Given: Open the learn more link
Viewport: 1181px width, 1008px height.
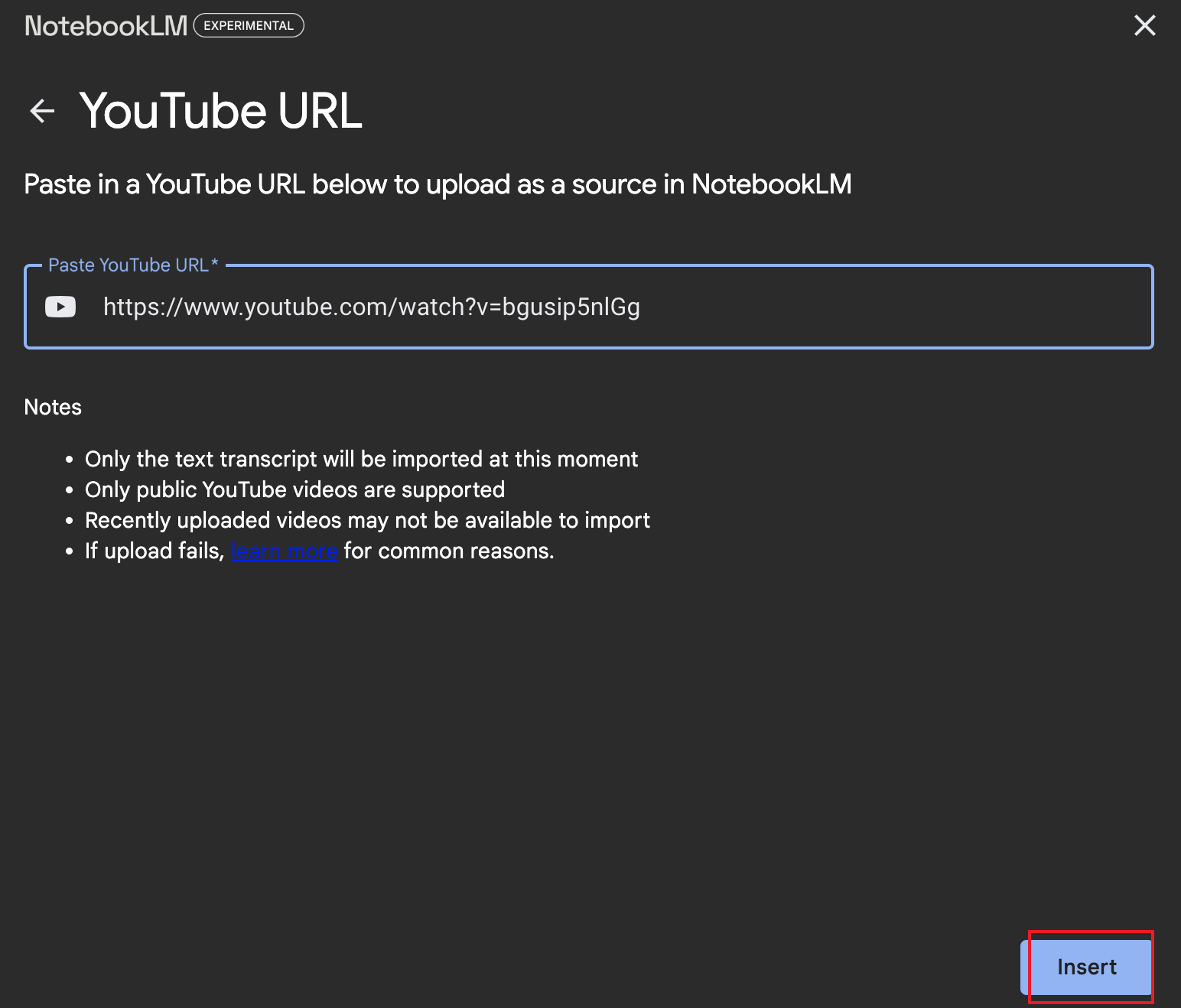Looking at the screenshot, I should pyautogui.click(x=285, y=551).
